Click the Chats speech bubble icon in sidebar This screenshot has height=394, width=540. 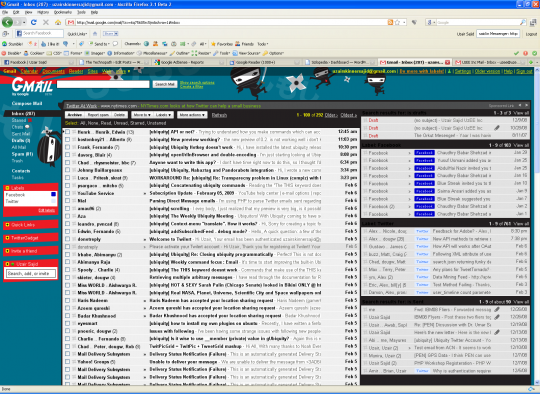27,127
